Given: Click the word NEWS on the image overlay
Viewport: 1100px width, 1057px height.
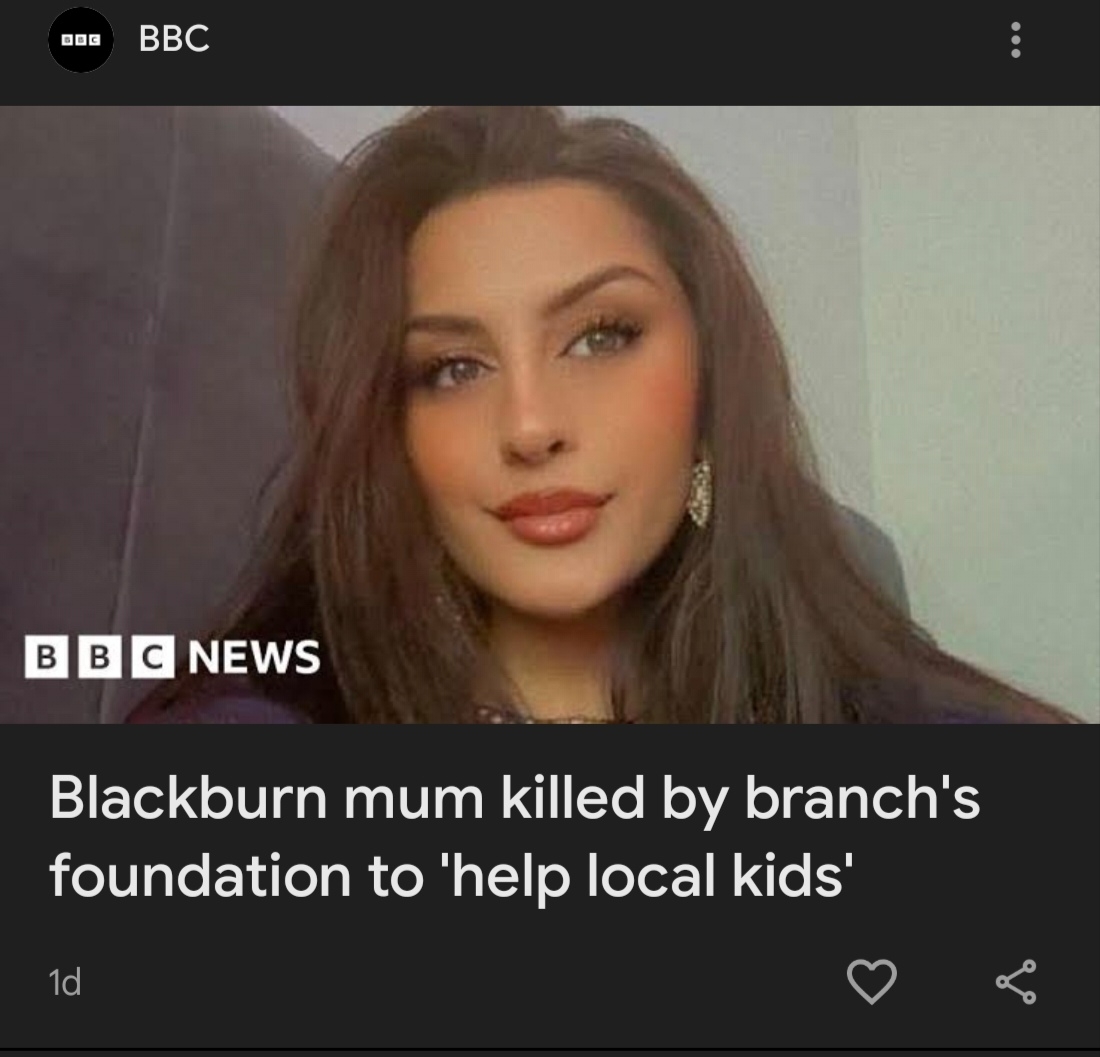Looking at the screenshot, I should coord(253,657).
